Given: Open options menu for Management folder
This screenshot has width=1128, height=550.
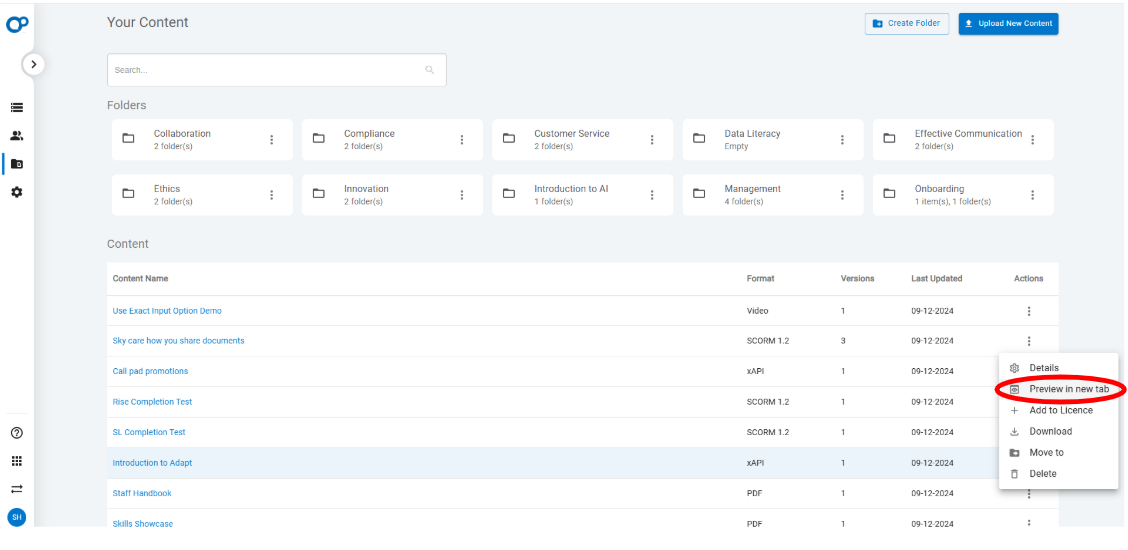Looking at the screenshot, I should point(842,195).
